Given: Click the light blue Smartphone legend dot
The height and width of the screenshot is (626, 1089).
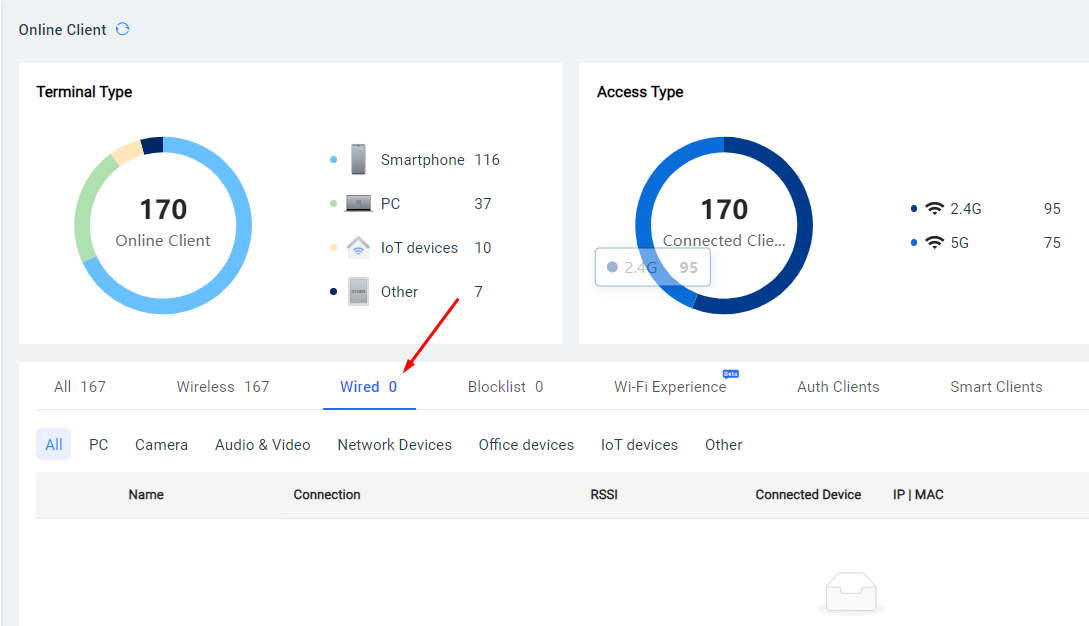Looking at the screenshot, I should 333,160.
